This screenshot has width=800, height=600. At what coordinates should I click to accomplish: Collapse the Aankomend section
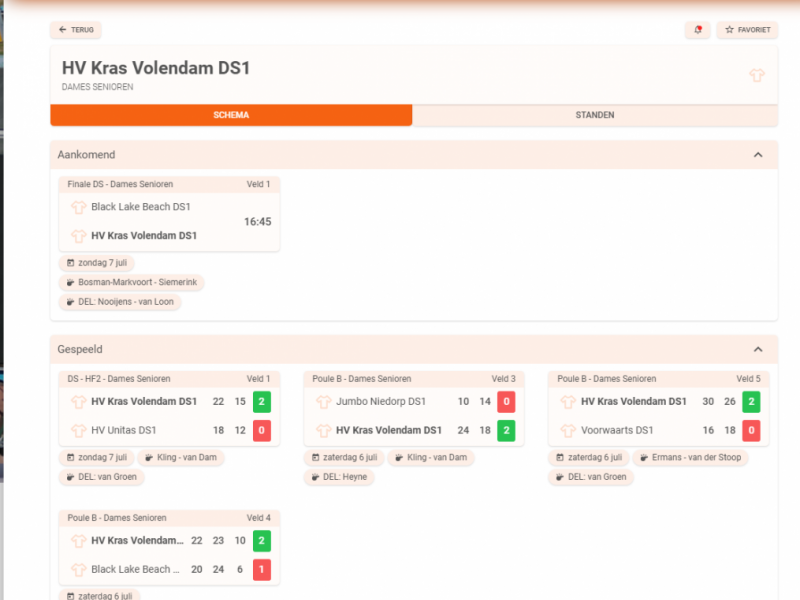point(758,155)
